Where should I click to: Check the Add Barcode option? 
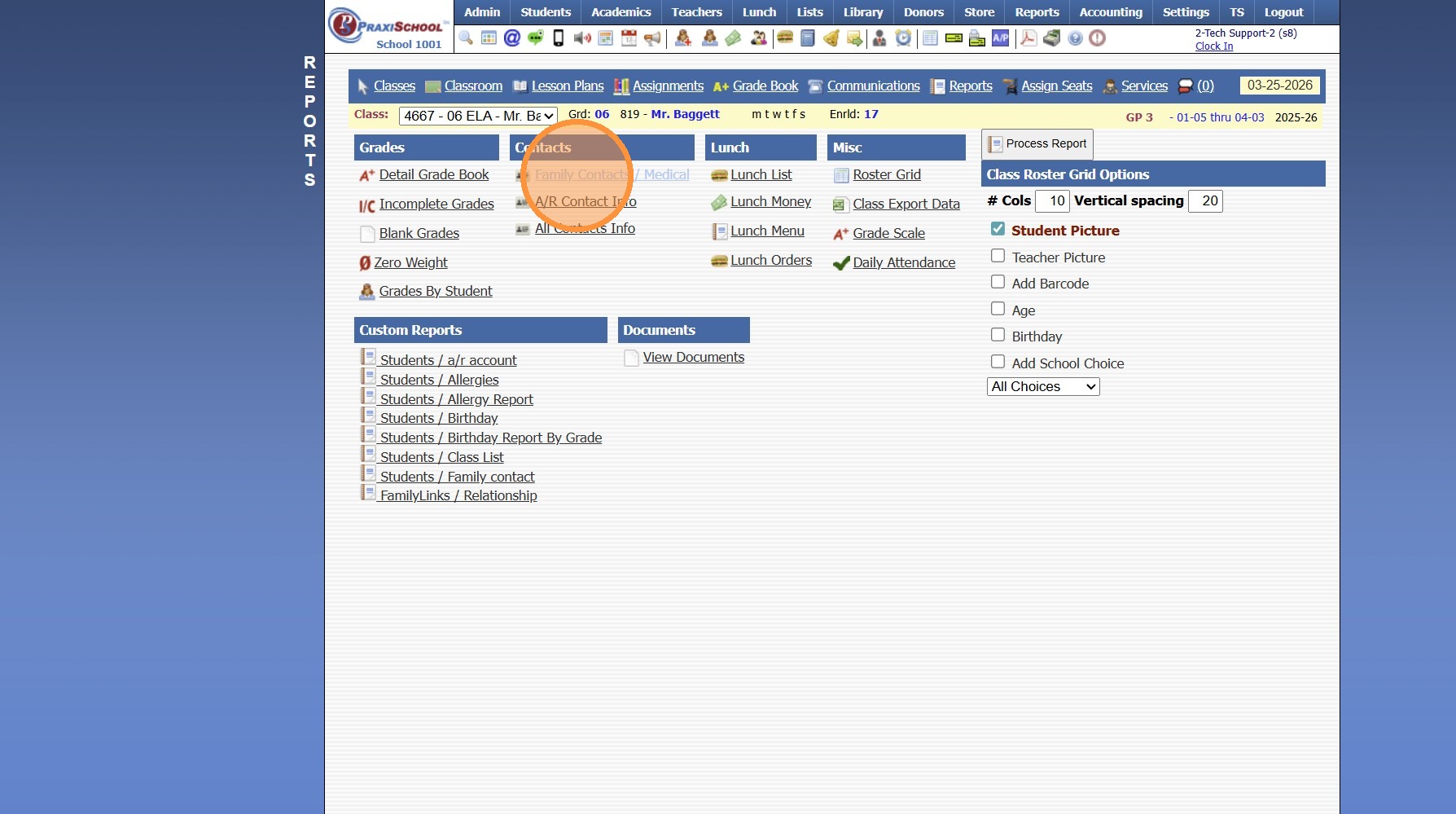(x=998, y=282)
